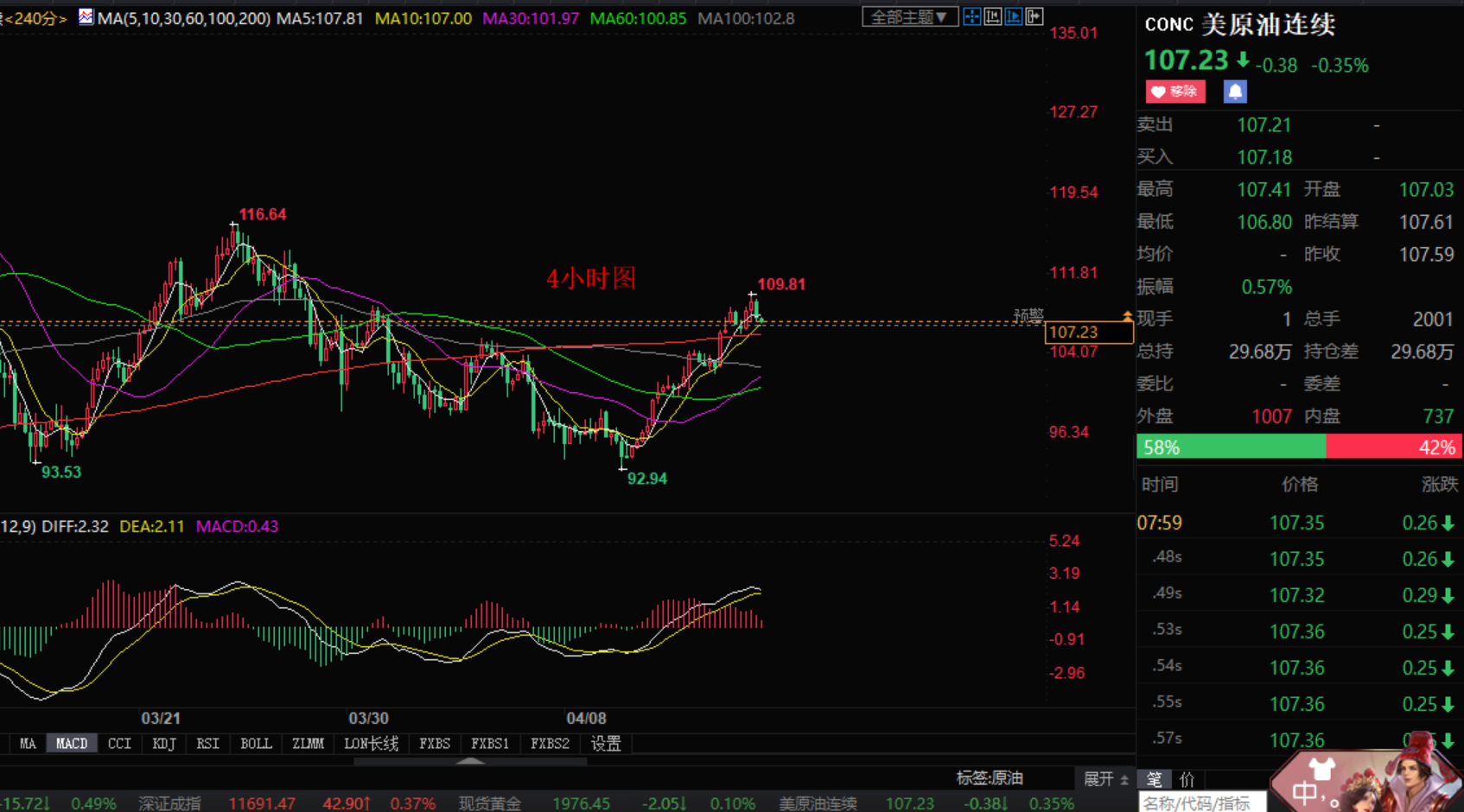The height and width of the screenshot is (812, 1464).
Task: Click the chart range measurement icon
Action: click(x=993, y=16)
